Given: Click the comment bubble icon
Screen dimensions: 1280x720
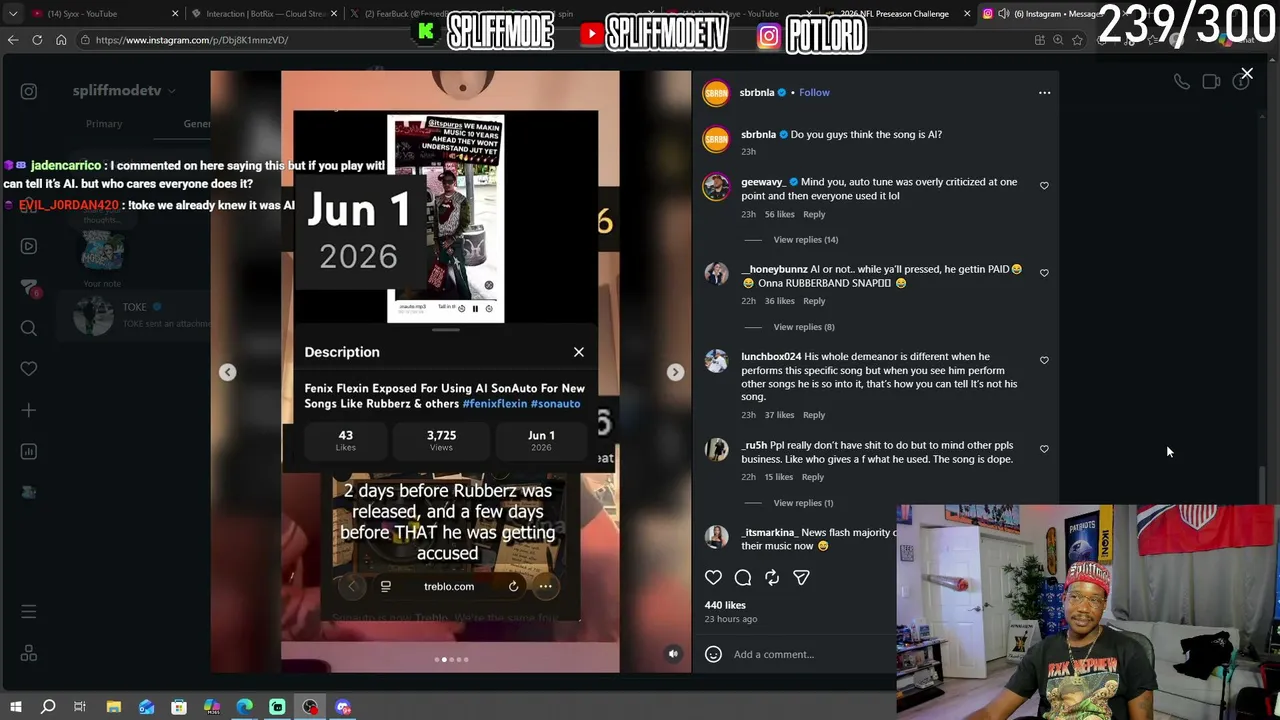Looking at the screenshot, I should pyautogui.click(x=743, y=577).
